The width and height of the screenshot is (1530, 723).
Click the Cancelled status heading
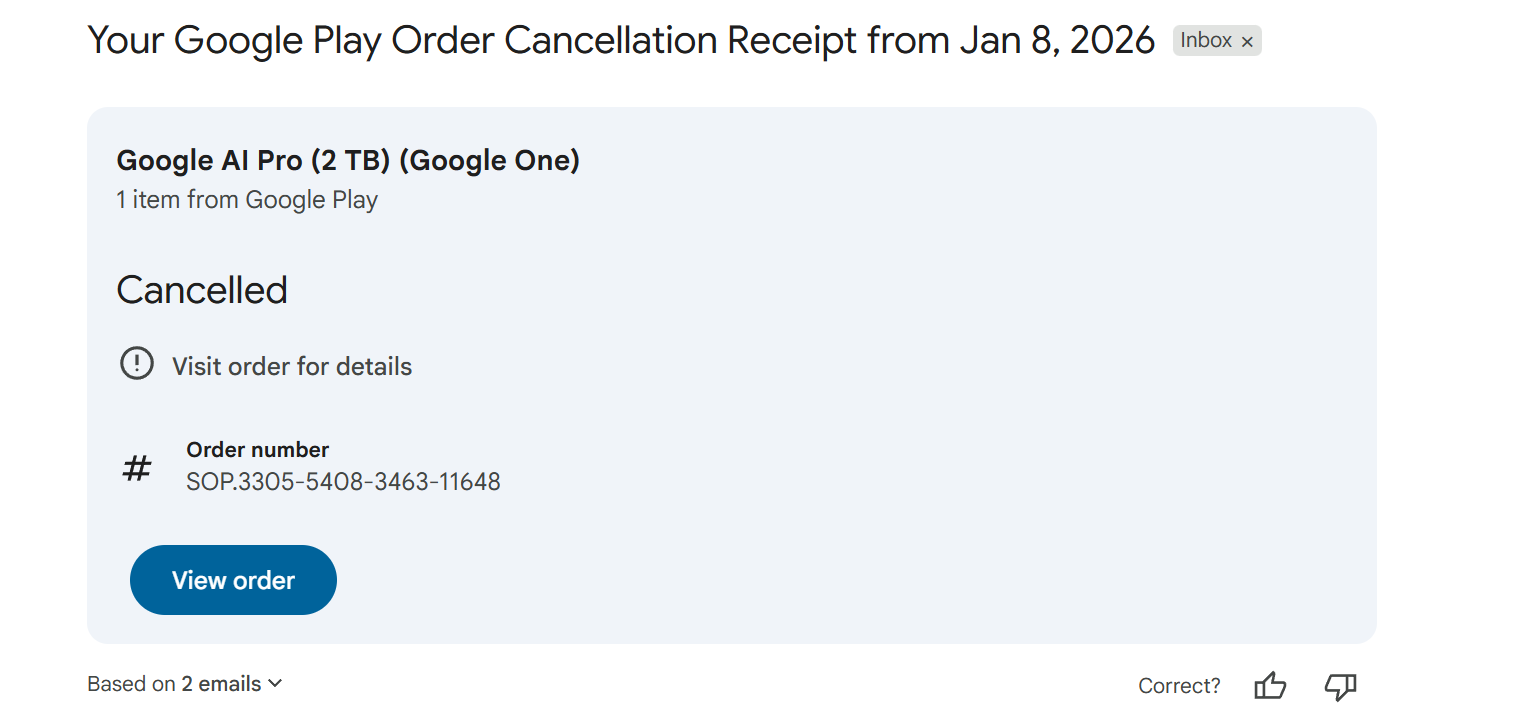(x=202, y=290)
